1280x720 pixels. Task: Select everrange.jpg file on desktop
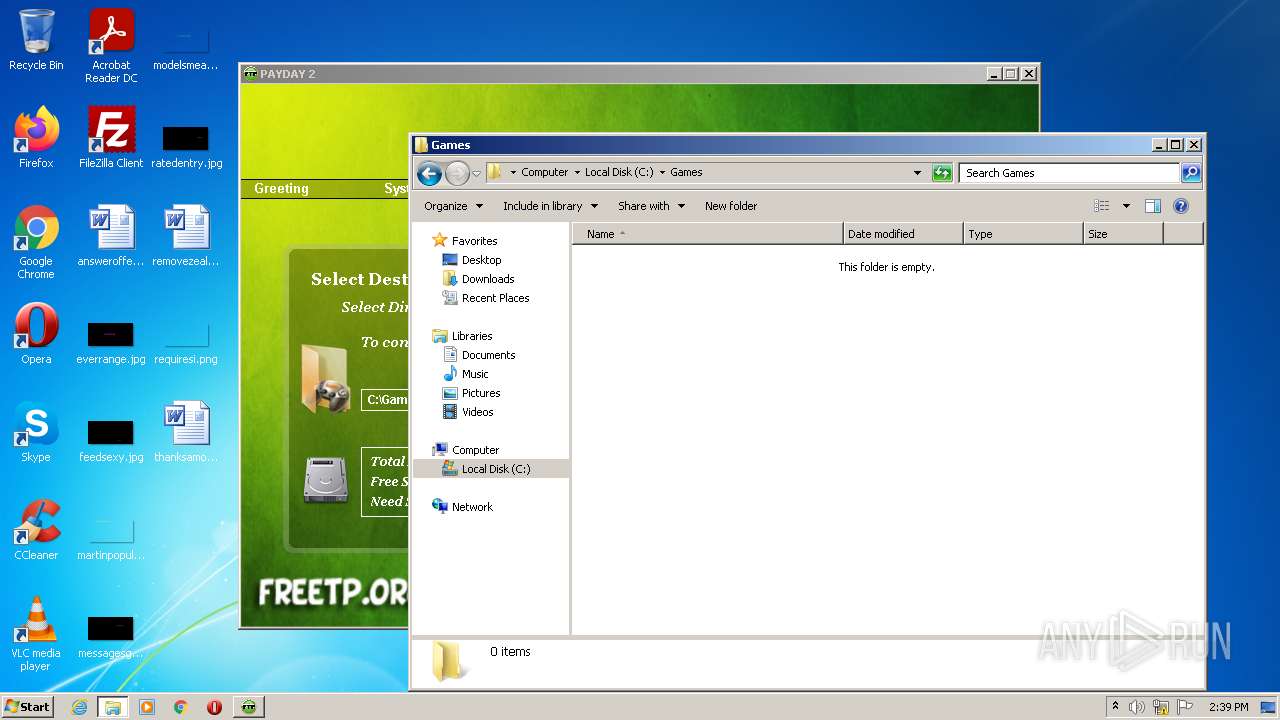tap(111, 342)
